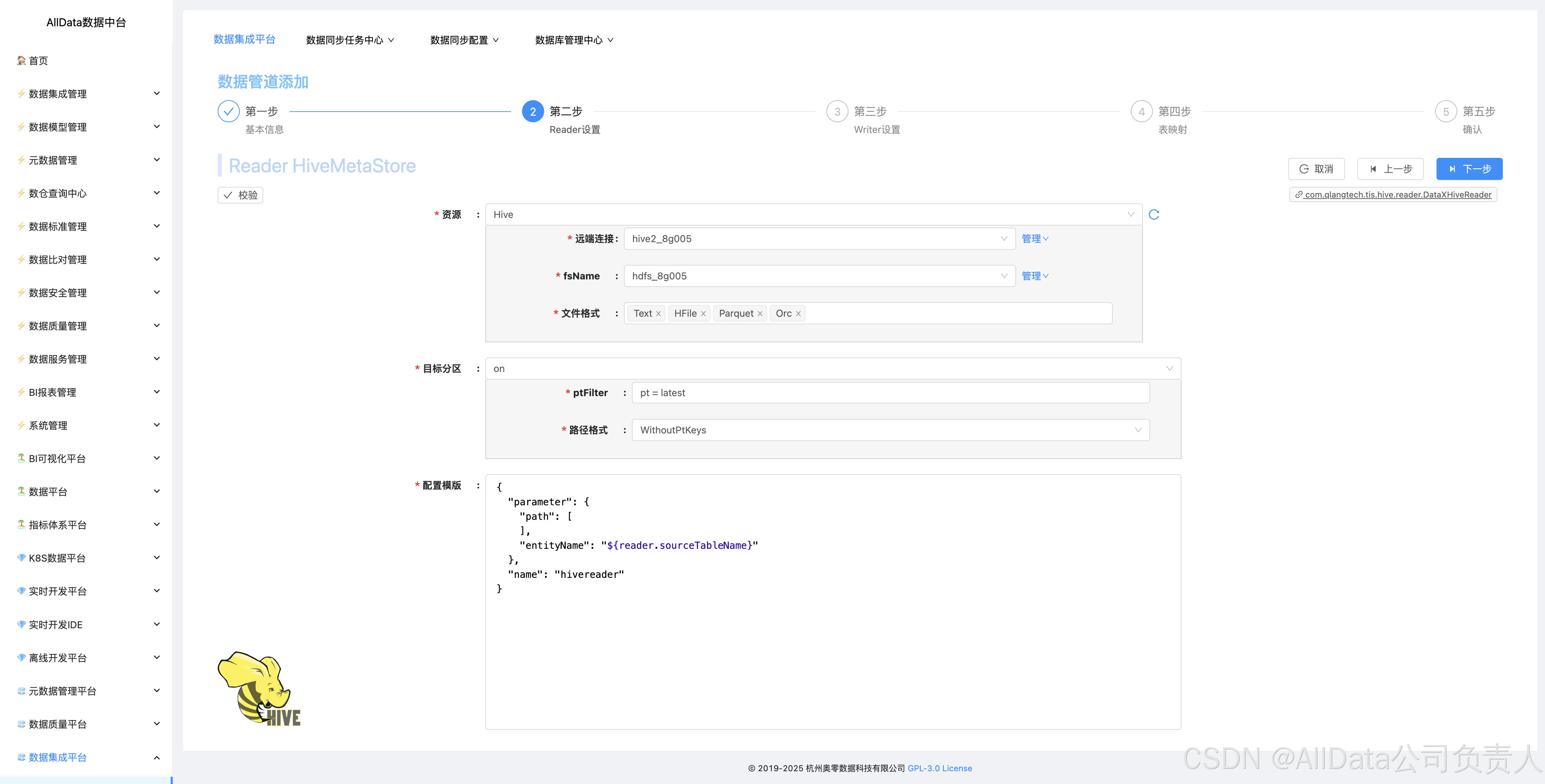Open the 数据库管理中心 menu
This screenshot has width=1545, height=784.
[574, 40]
